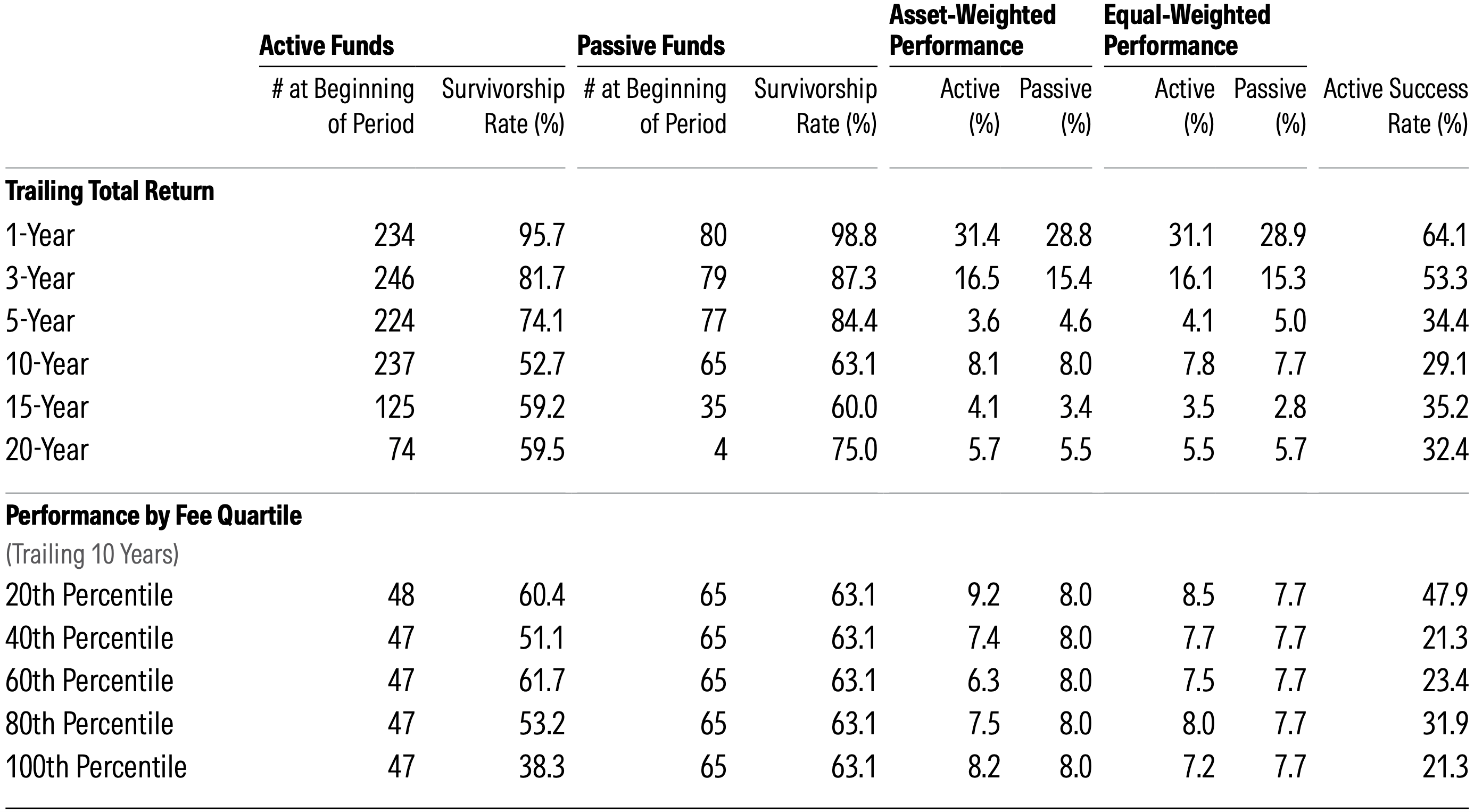Select the Performance by Fee Quartile title
The width and height of the screenshot is (1474, 812).
point(153,516)
